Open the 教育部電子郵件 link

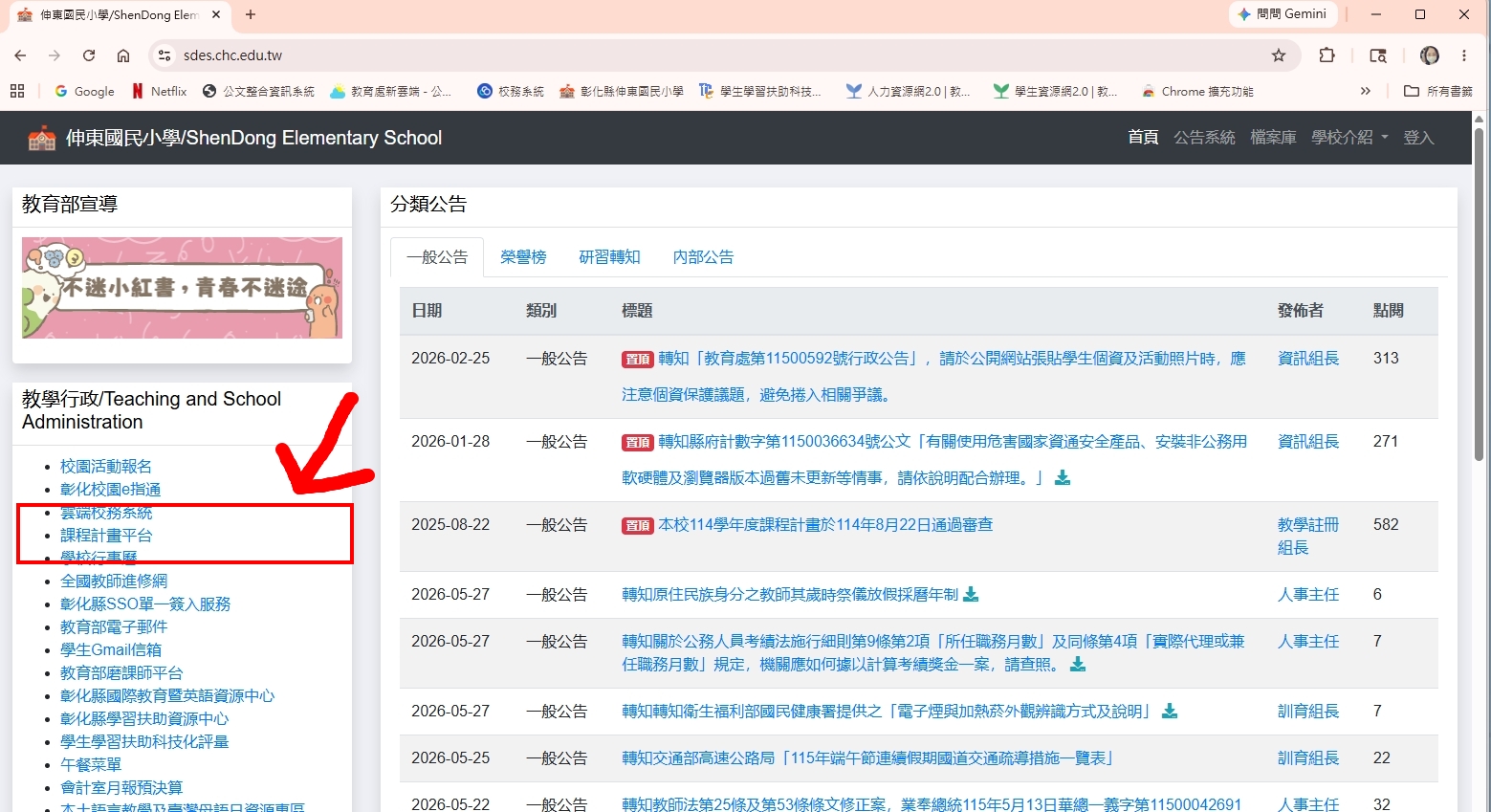click(114, 627)
